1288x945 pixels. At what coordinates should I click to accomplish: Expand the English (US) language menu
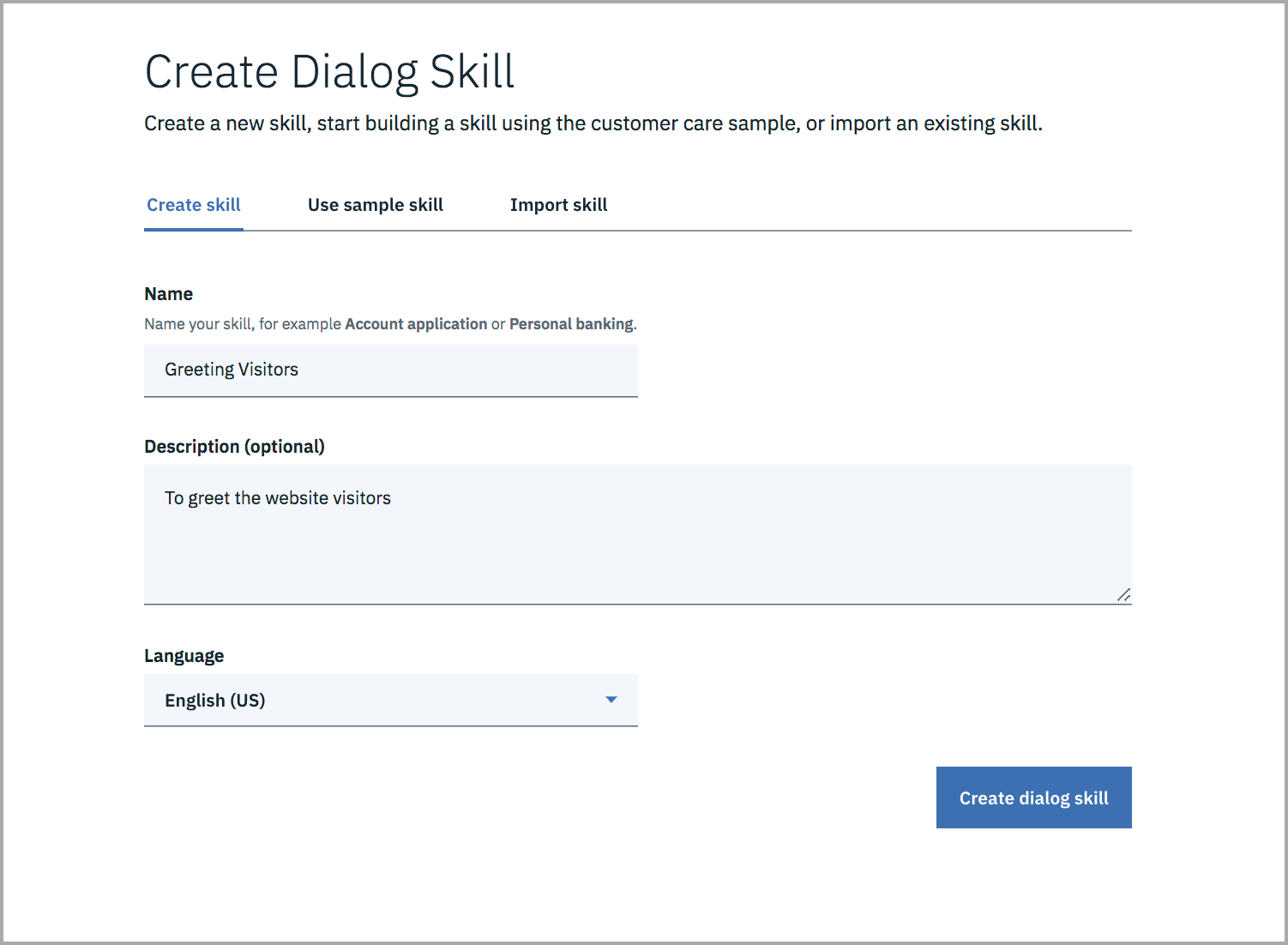[x=390, y=700]
